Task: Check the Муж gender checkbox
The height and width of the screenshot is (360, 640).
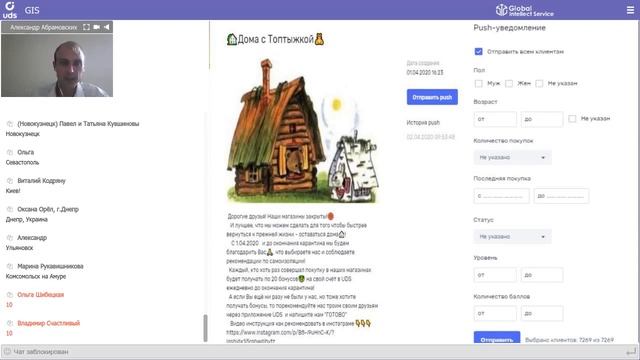Action: pyautogui.click(x=478, y=83)
